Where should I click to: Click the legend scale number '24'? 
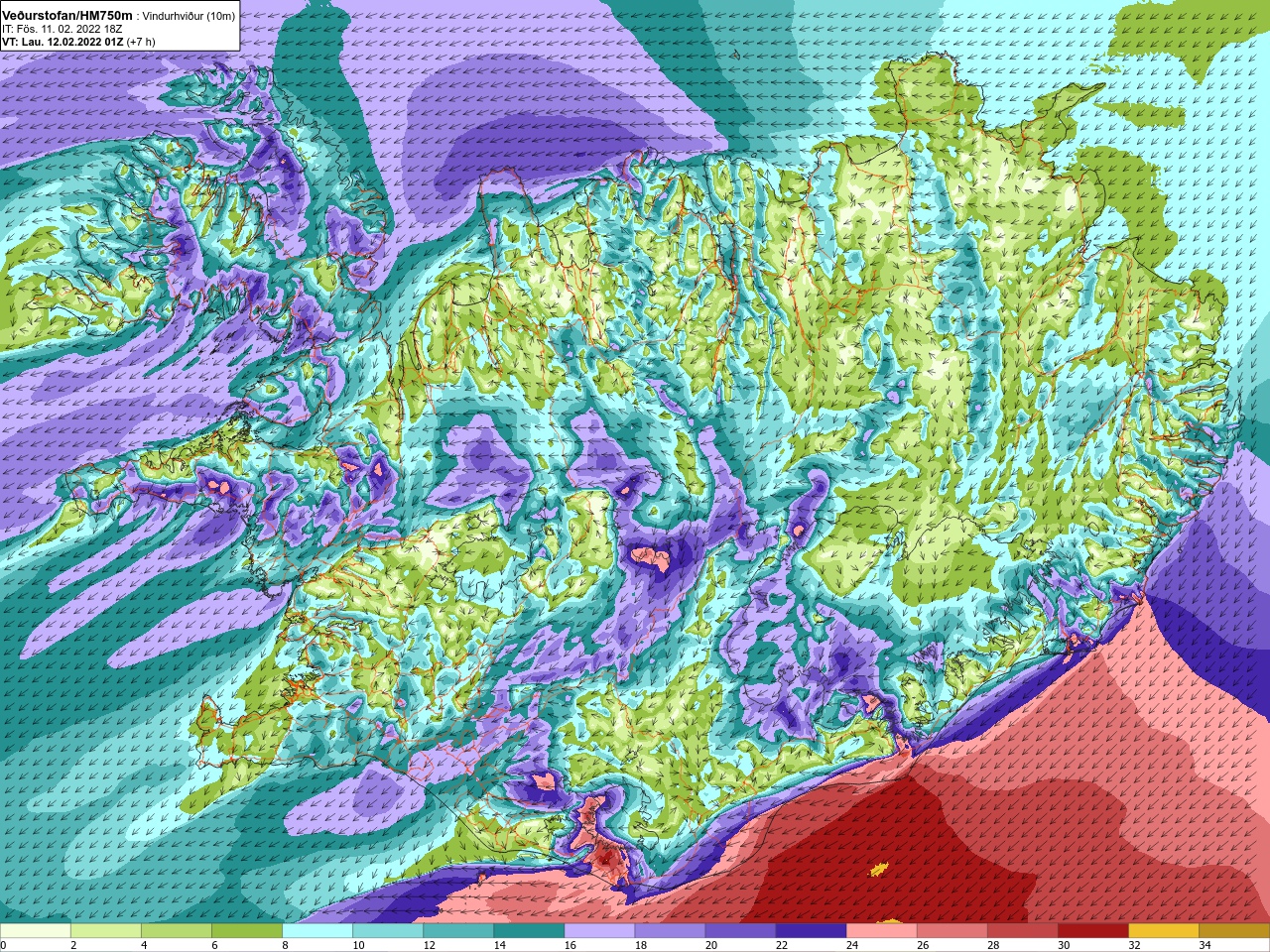click(x=851, y=945)
